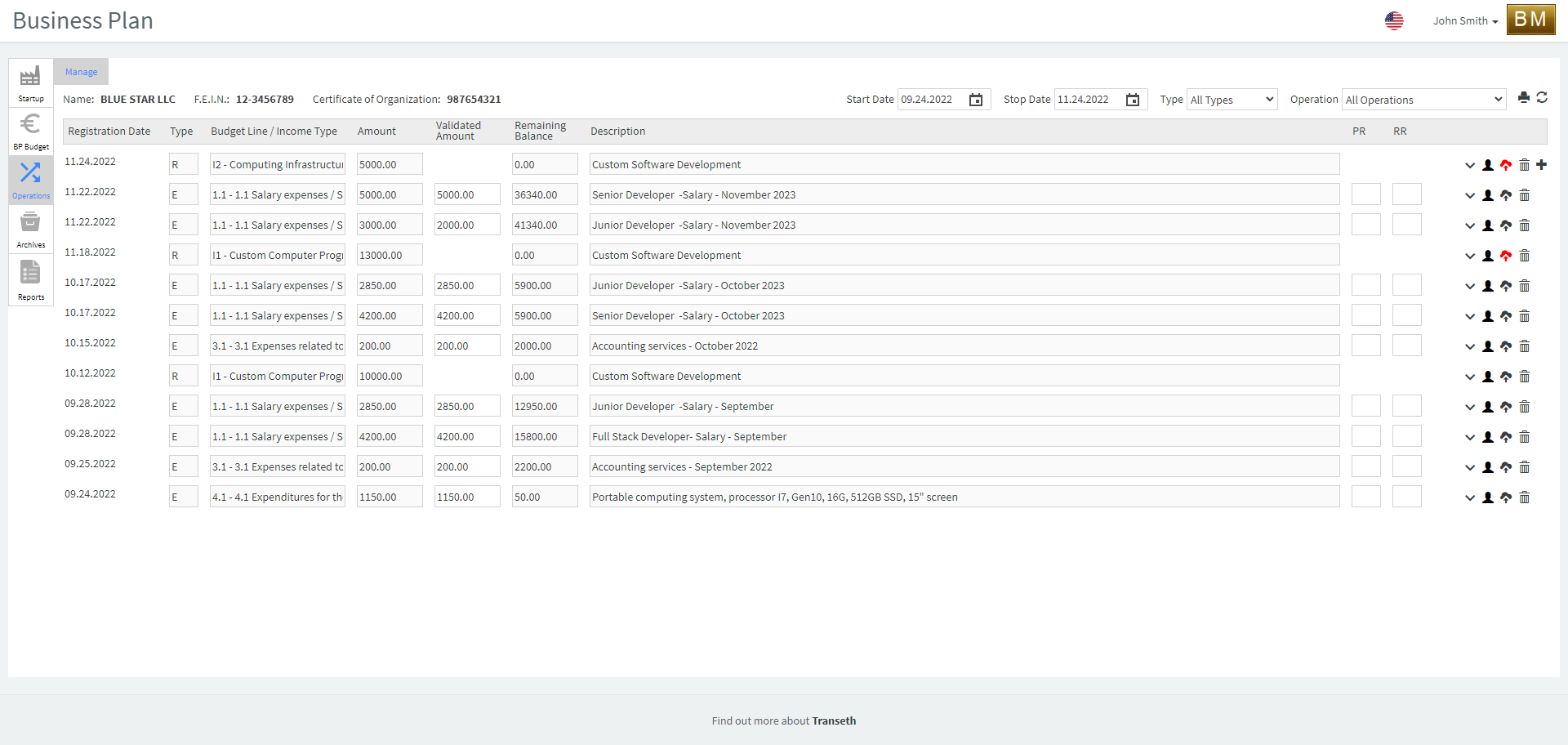Click the 10000.00 amount field
The height and width of the screenshot is (745, 1568).
pos(390,376)
